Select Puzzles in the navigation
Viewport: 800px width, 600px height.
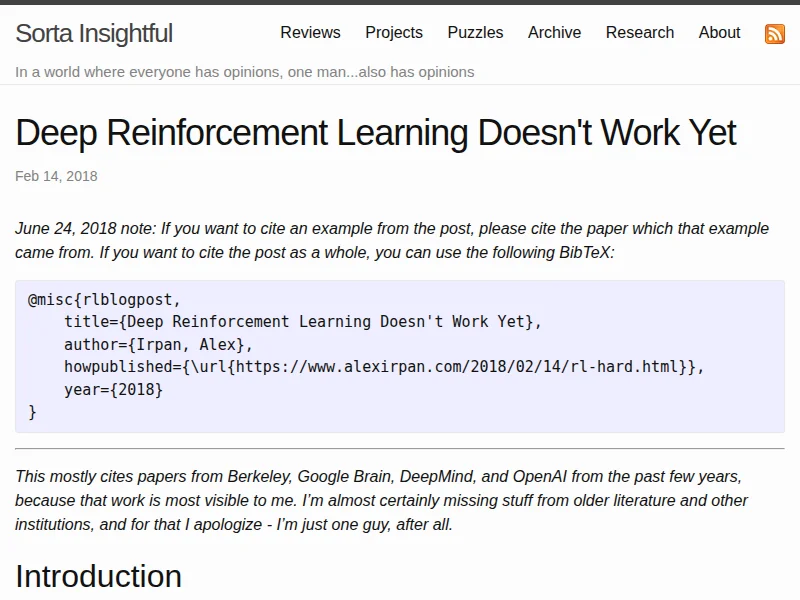(475, 33)
